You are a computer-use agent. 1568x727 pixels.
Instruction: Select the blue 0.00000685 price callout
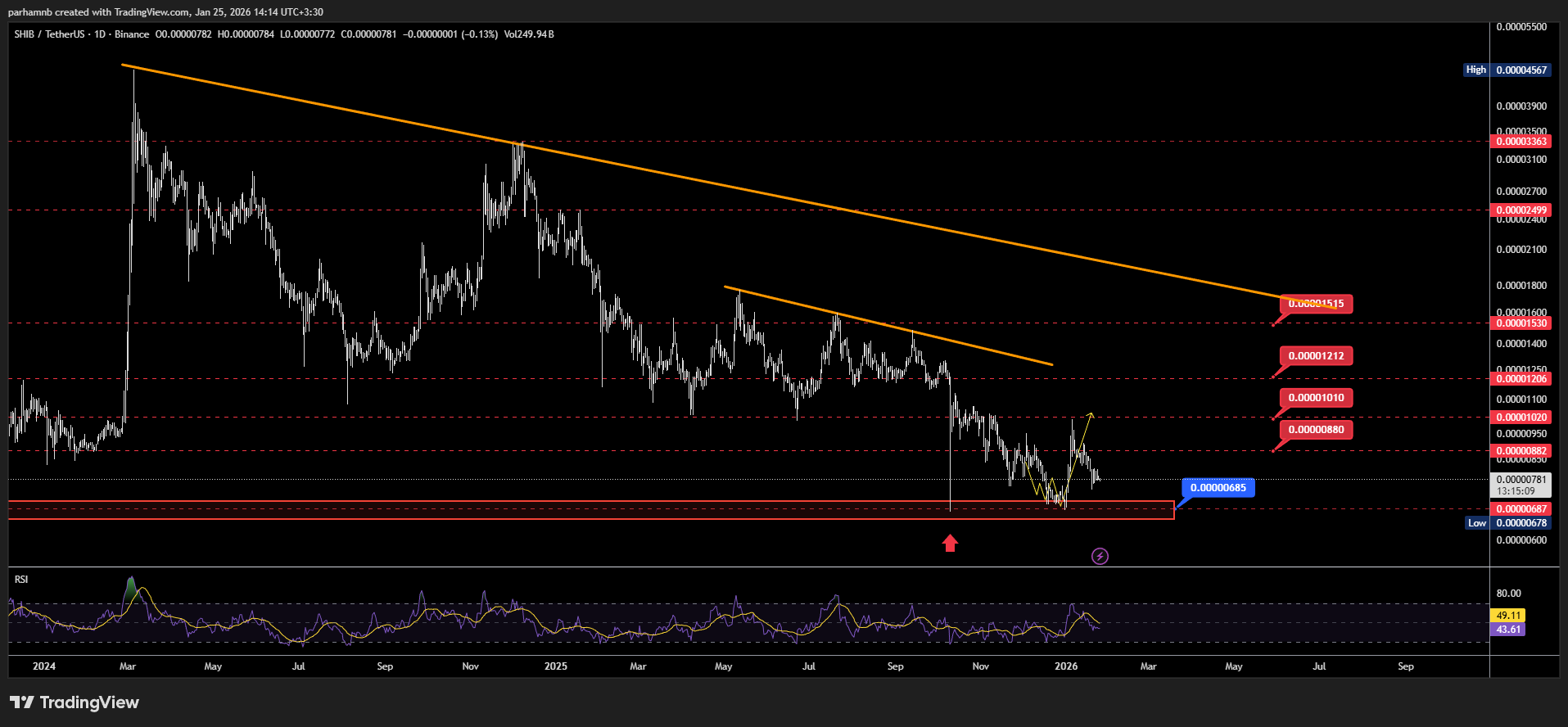(x=1218, y=488)
